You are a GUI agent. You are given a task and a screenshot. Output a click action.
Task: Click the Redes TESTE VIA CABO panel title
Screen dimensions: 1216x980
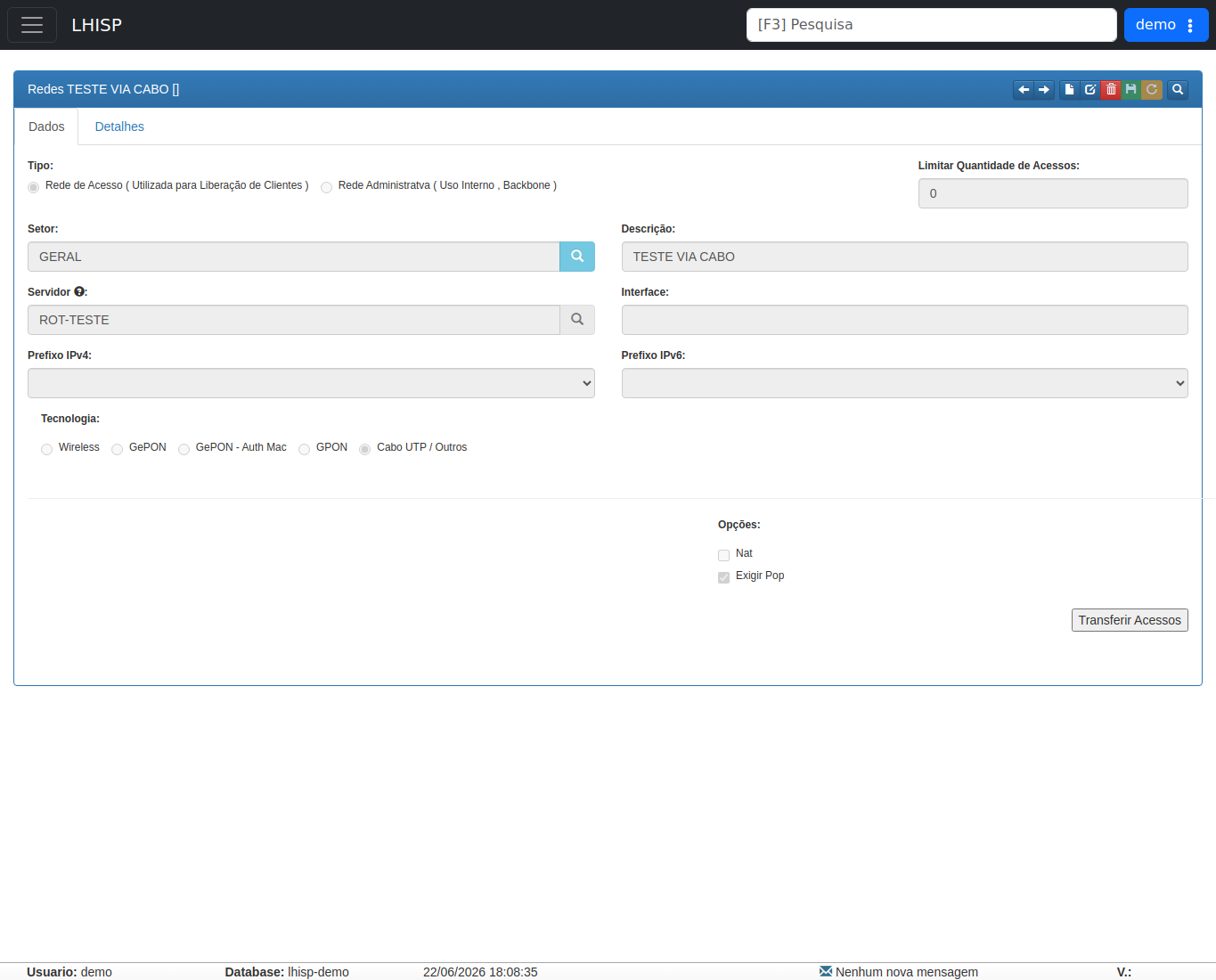pyautogui.click(x=103, y=89)
